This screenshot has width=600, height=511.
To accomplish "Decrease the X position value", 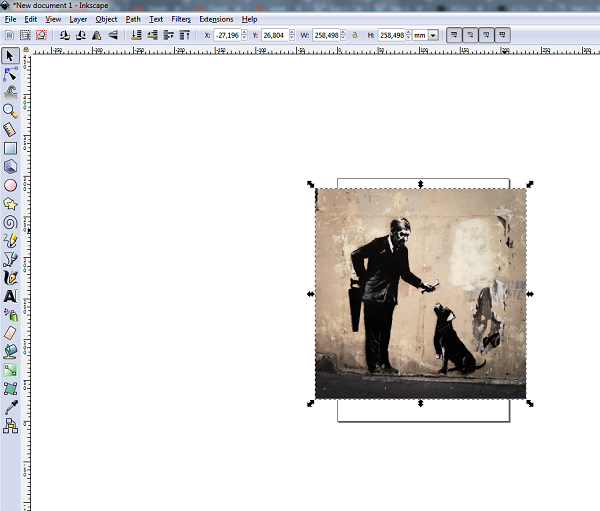I will click(x=245, y=38).
